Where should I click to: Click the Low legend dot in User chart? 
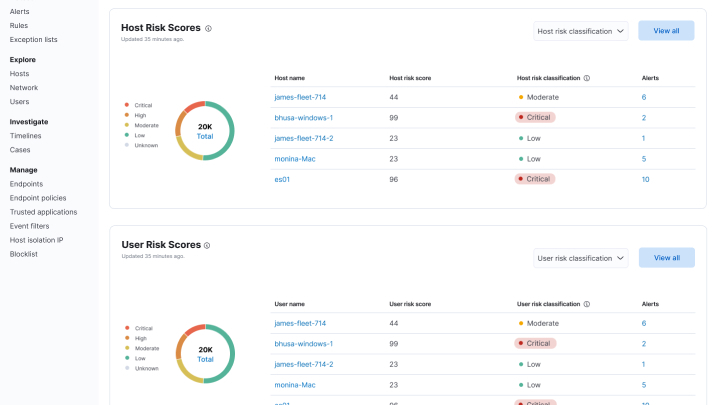coord(126,357)
